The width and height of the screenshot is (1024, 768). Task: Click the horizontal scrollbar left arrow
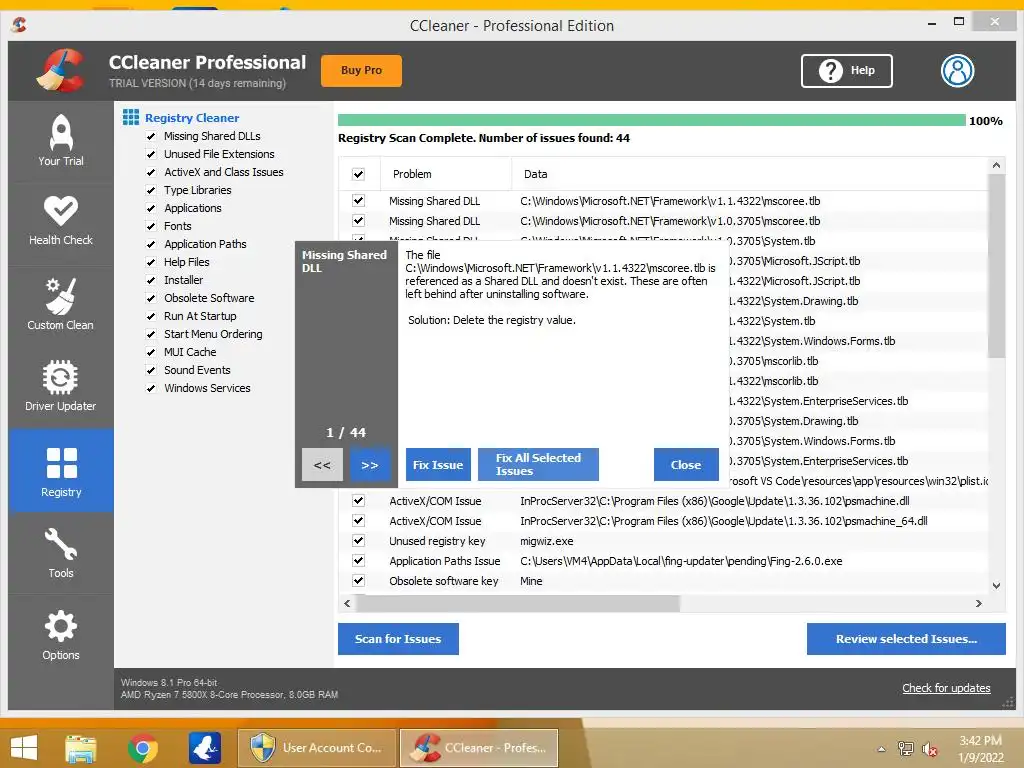point(347,603)
